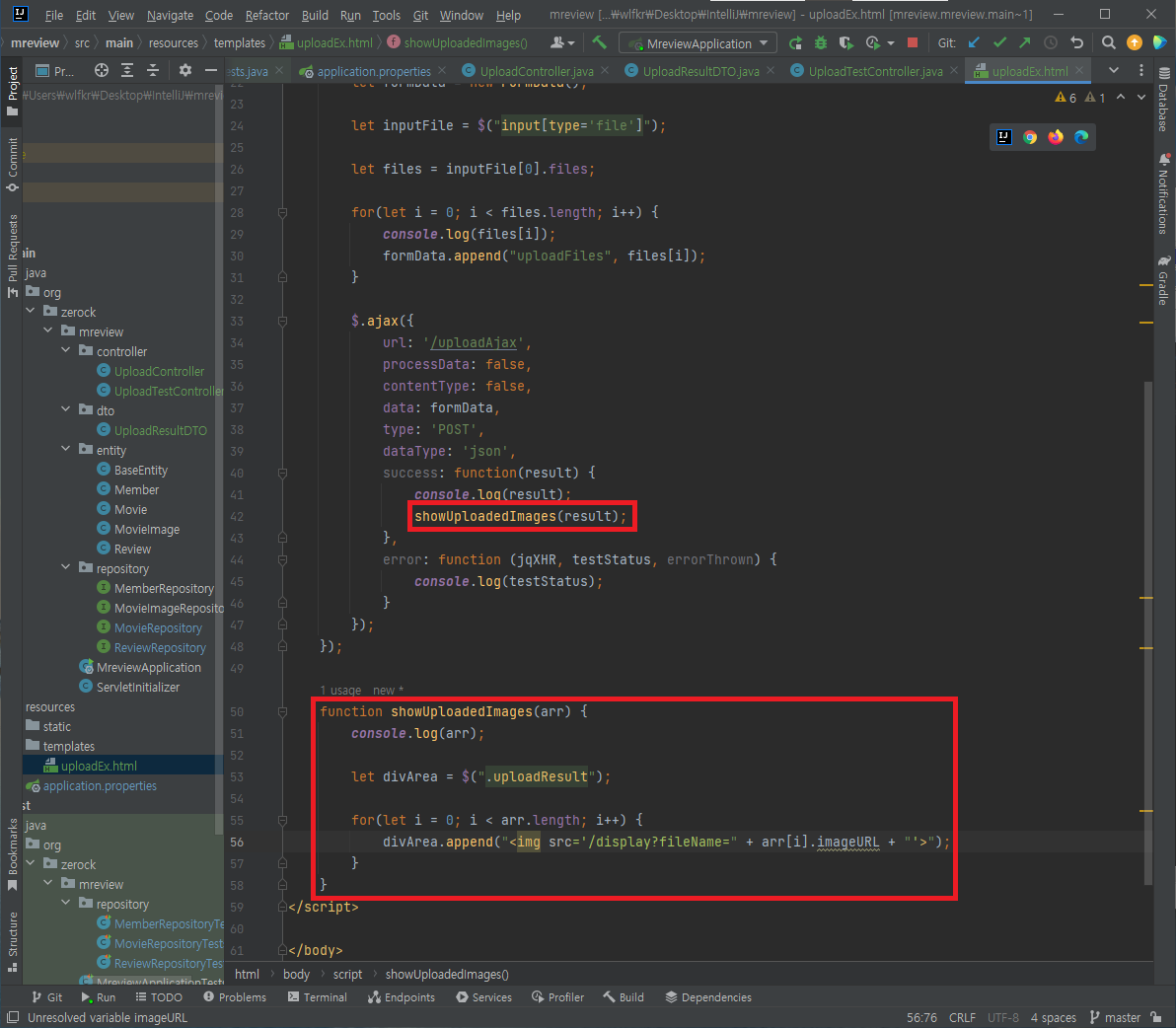
Task: Open the profiler options dropdown arrow
Action: 890,43
